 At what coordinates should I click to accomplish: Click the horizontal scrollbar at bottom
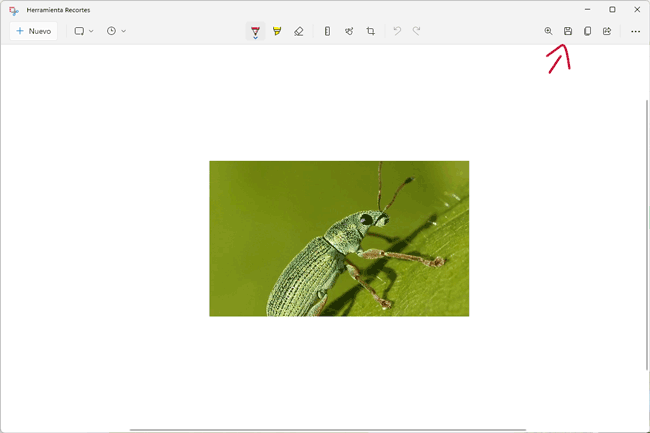pos(328,430)
